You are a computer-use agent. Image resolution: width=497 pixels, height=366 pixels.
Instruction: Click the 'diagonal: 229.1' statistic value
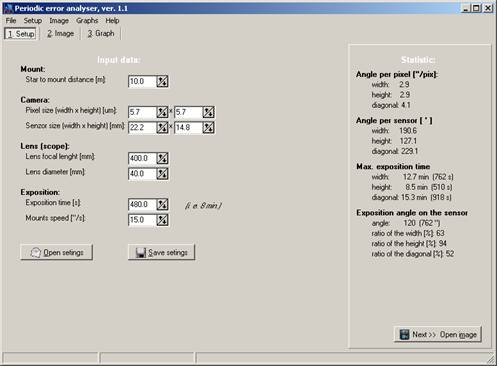[395, 151]
